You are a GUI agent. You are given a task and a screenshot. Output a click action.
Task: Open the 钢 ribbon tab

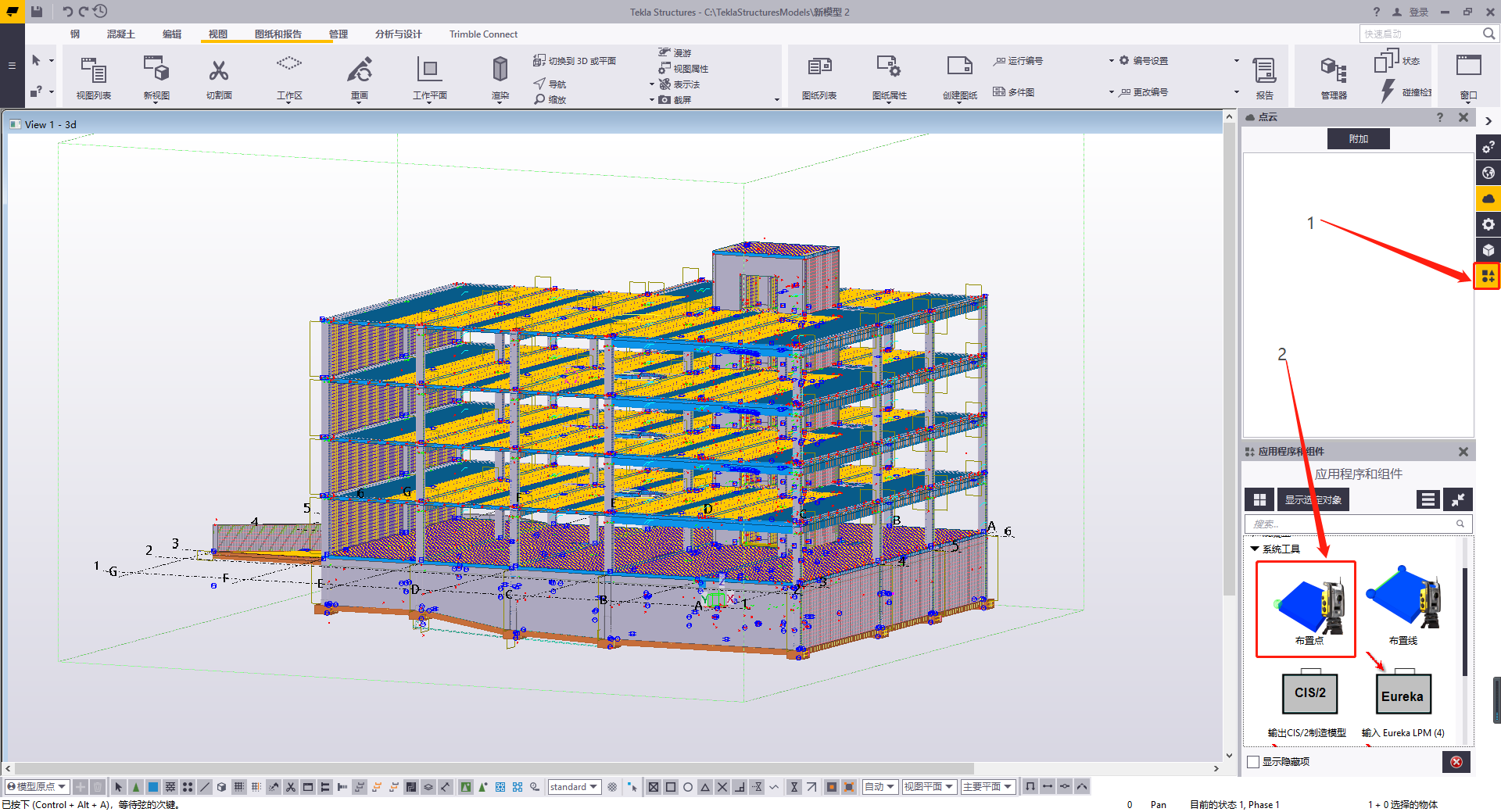point(75,34)
